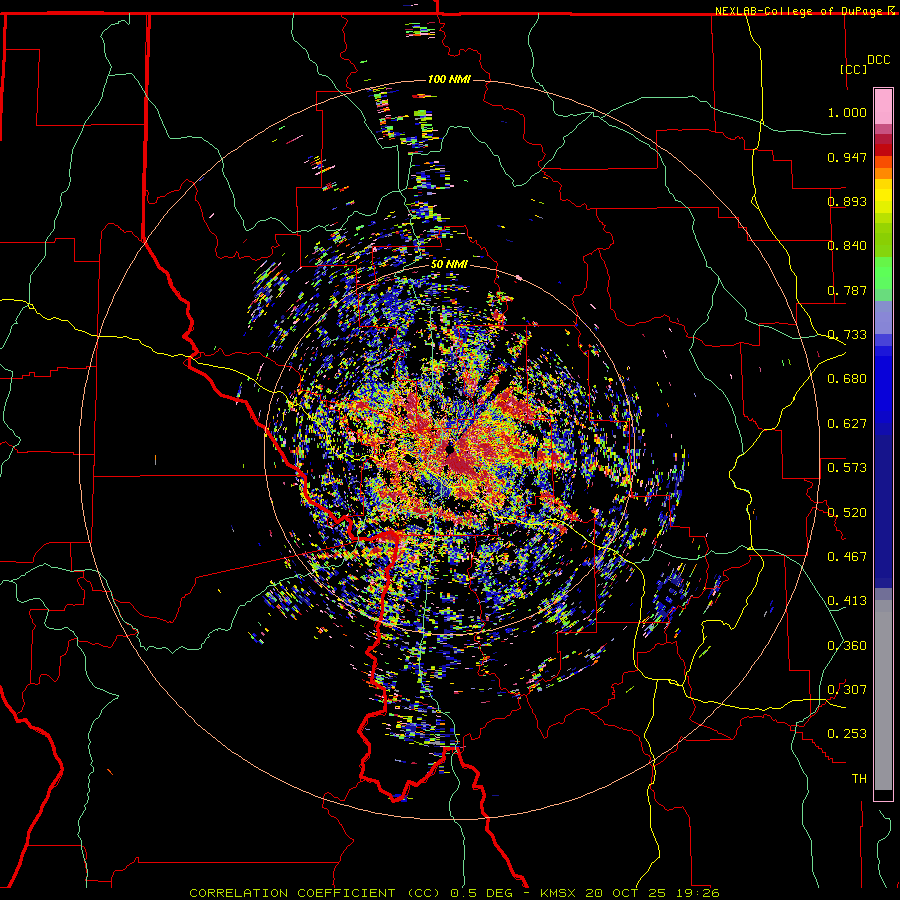Click the KMSX radar site black center dot
Image resolution: width=900 pixels, height=900 pixels.
pyautogui.click(x=449, y=448)
